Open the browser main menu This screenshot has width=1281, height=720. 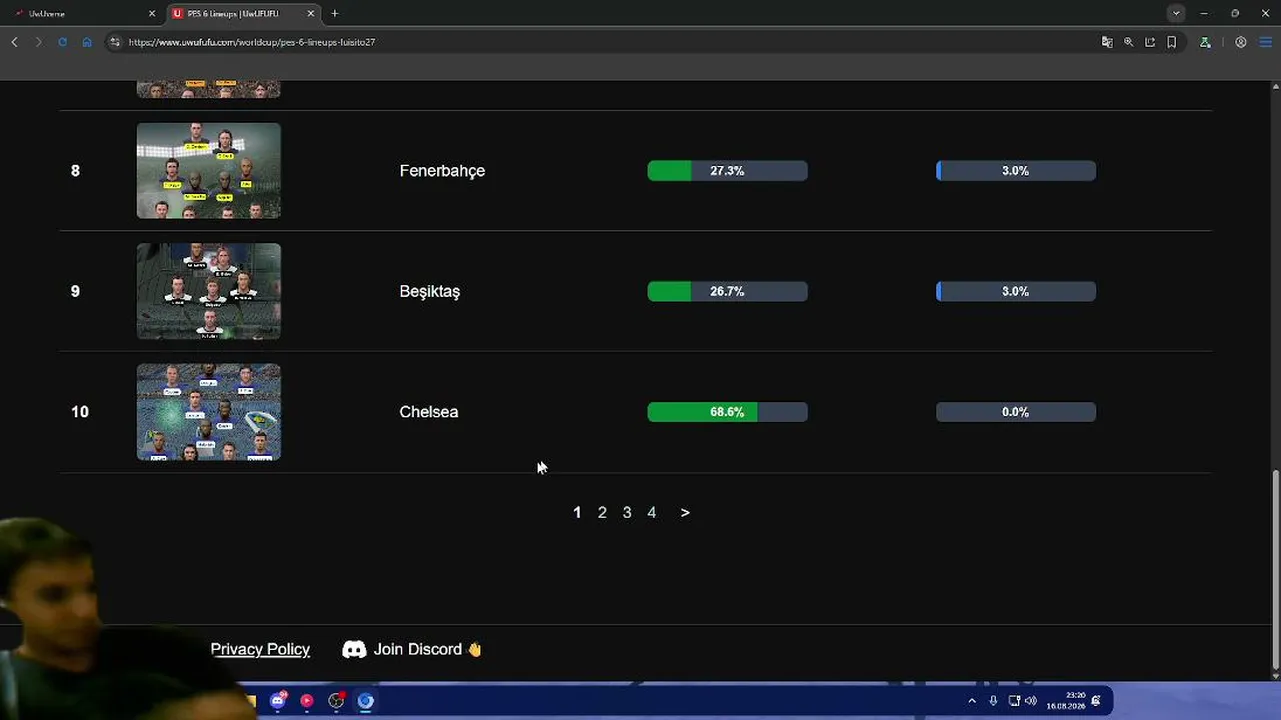[1265, 42]
